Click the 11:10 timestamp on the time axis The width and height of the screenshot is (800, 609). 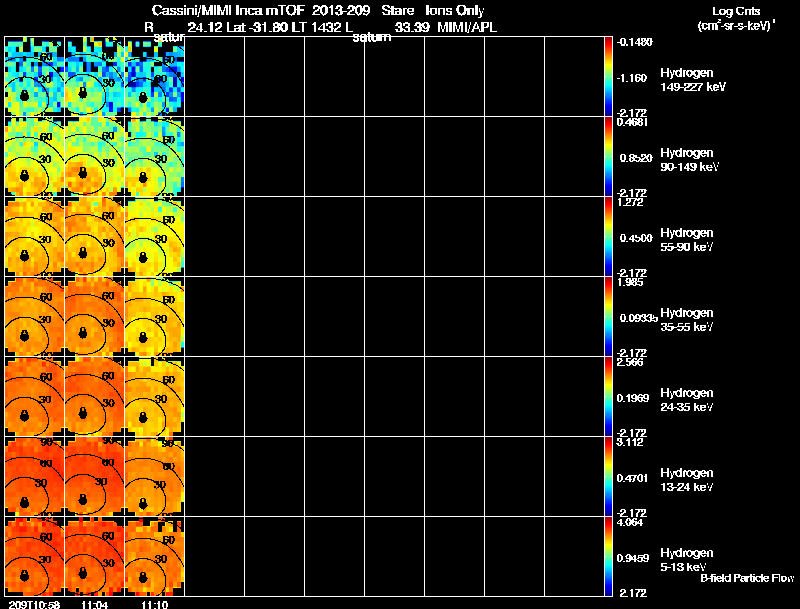click(154, 604)
